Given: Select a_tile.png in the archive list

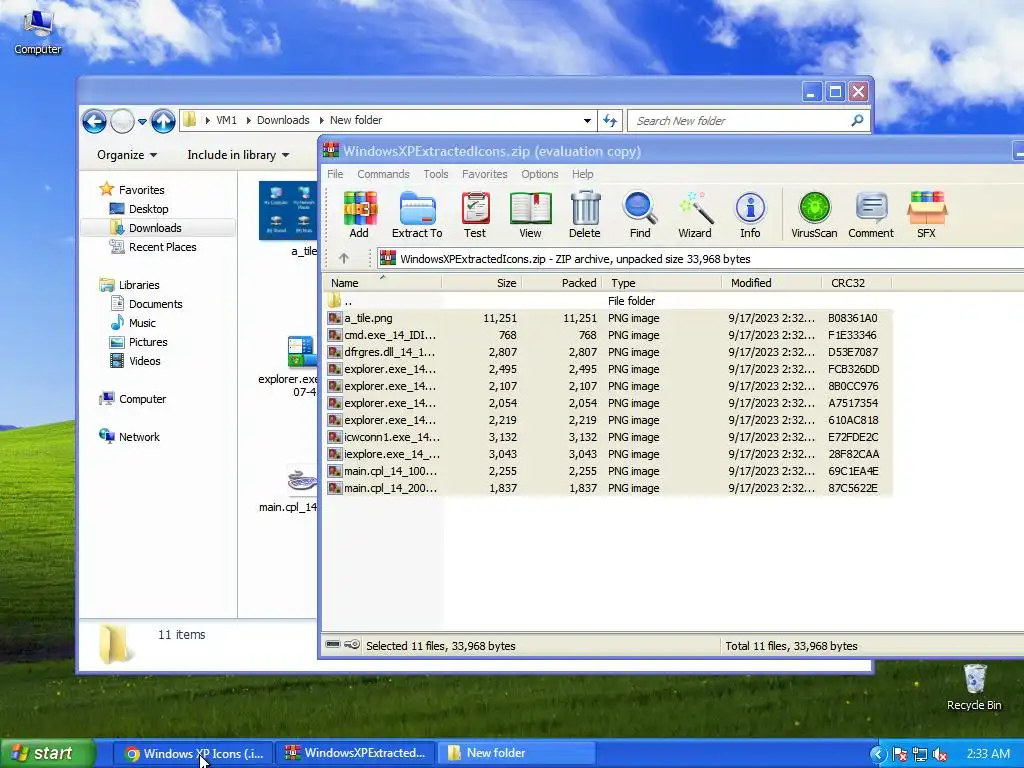Looking at the screenshot, I should coord(609,318).
